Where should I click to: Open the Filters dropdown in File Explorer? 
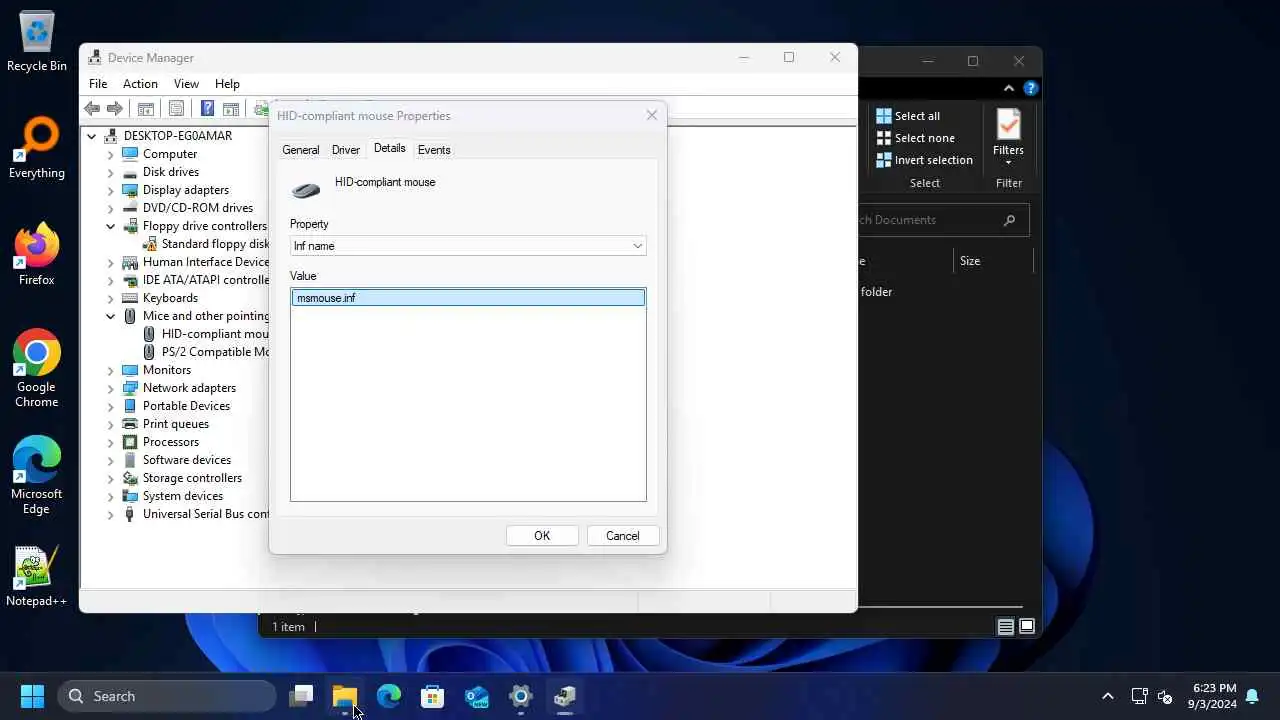pos(1008,138)
